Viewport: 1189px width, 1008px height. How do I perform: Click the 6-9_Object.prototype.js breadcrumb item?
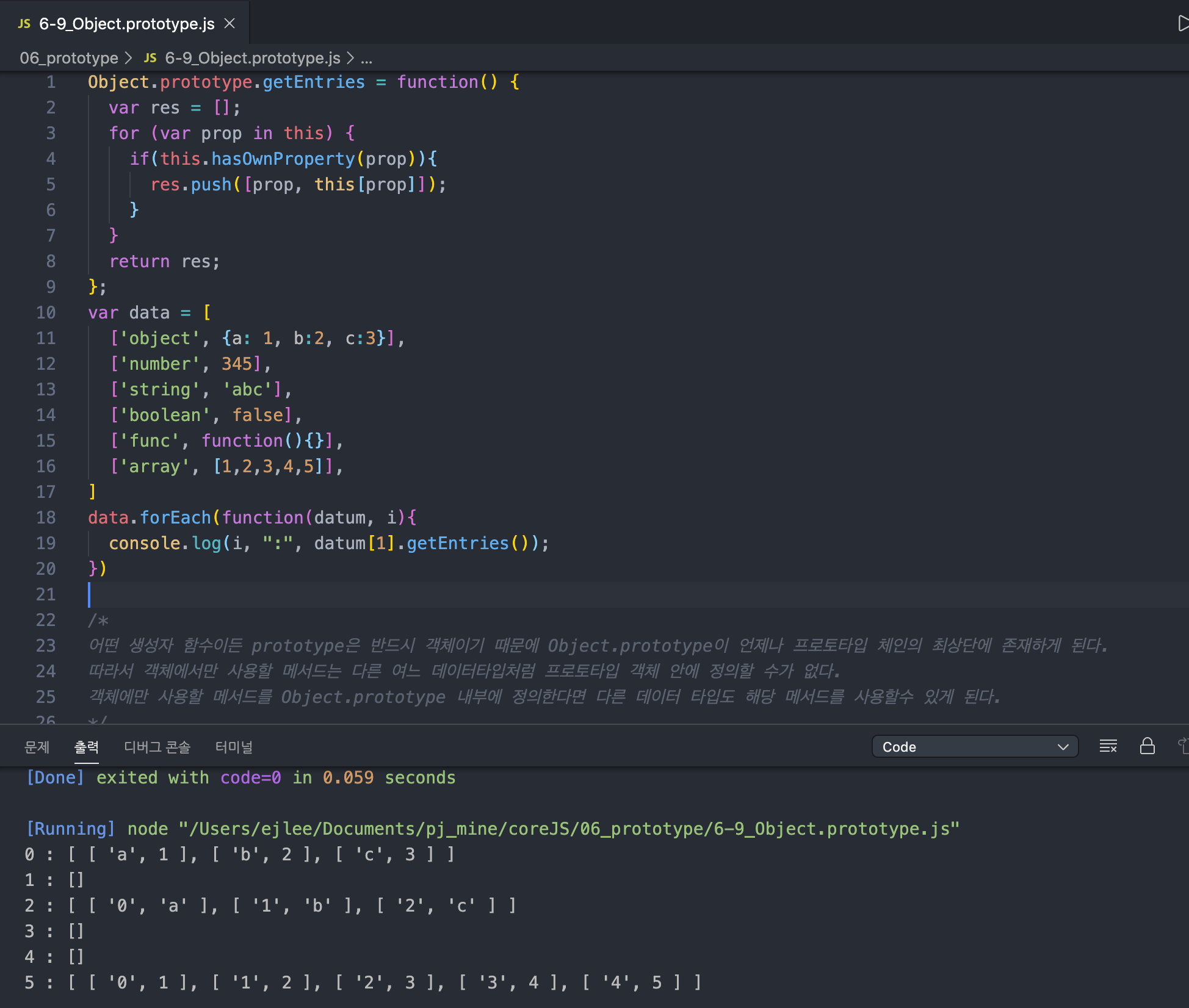click(252, 58)
